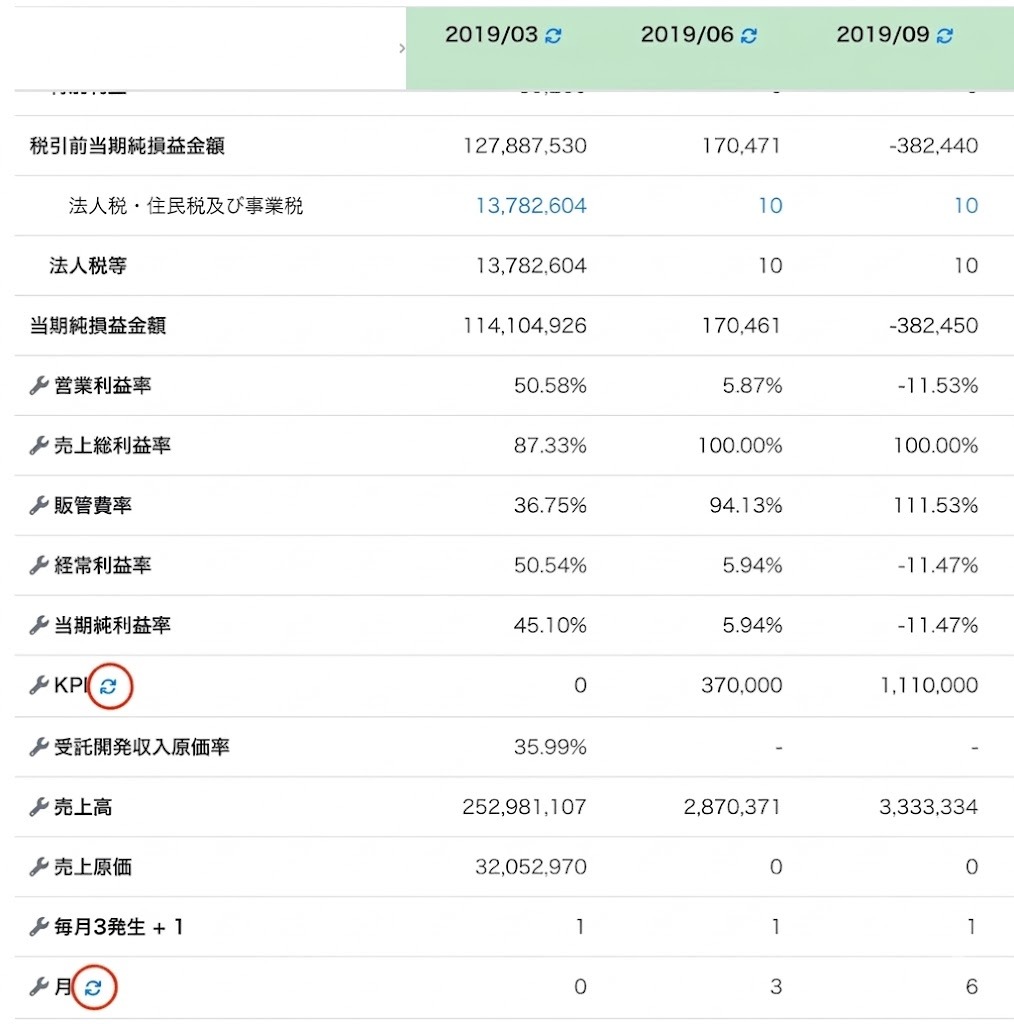Image resolution: width=1014 pixels, height=1024 pixels.
Task: Open the 13,782,604 corporate tax link
Action: 531,206
